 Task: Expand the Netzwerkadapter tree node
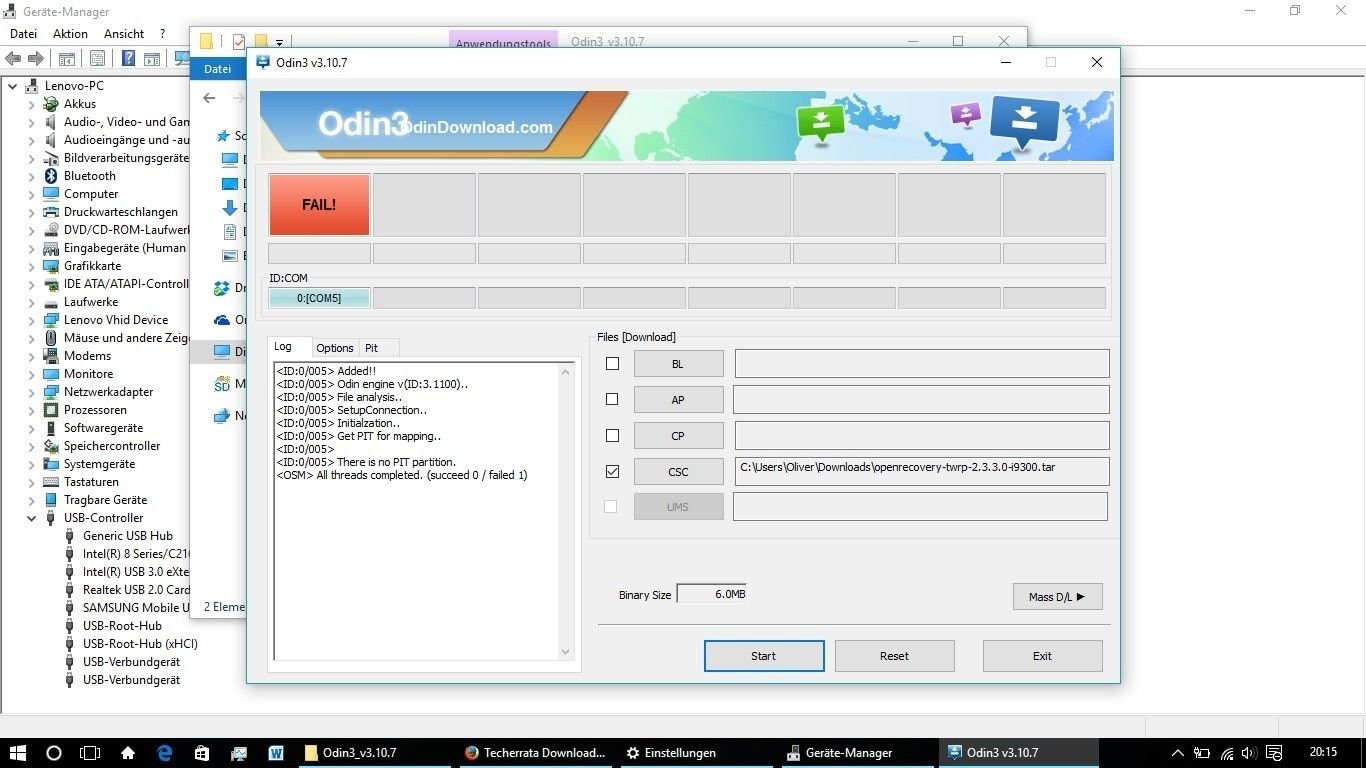coord(32,392)
